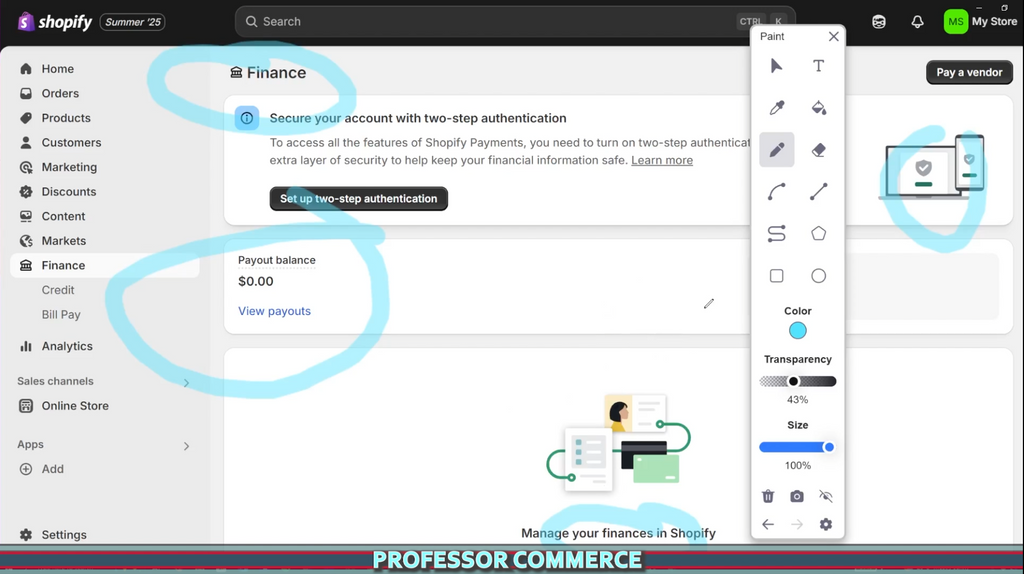This screenshot has height=574, width=1024.
Task: Open Paint panel settings gear
Action: click(x=825, y=524)
